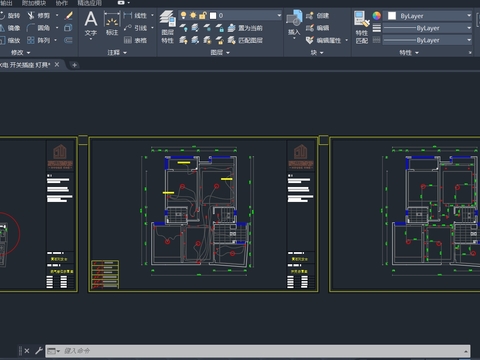Select the Leader (引线) tool

click(135, 28)
